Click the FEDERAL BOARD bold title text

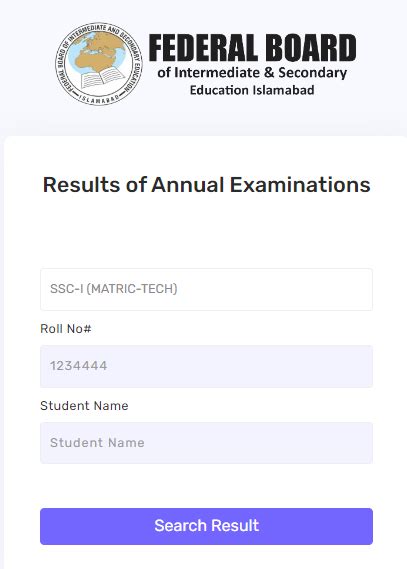[252, 48]
